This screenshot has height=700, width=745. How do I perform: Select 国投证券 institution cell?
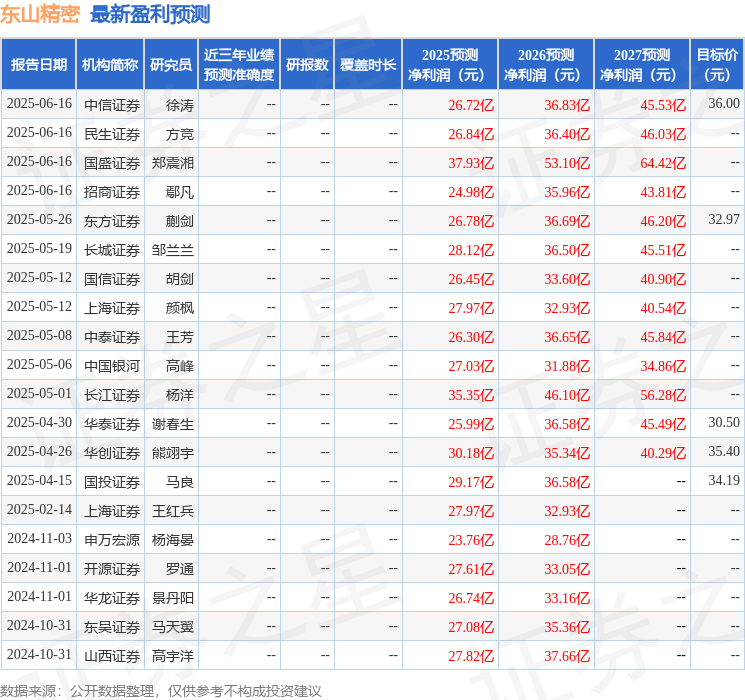coord(112,482)
